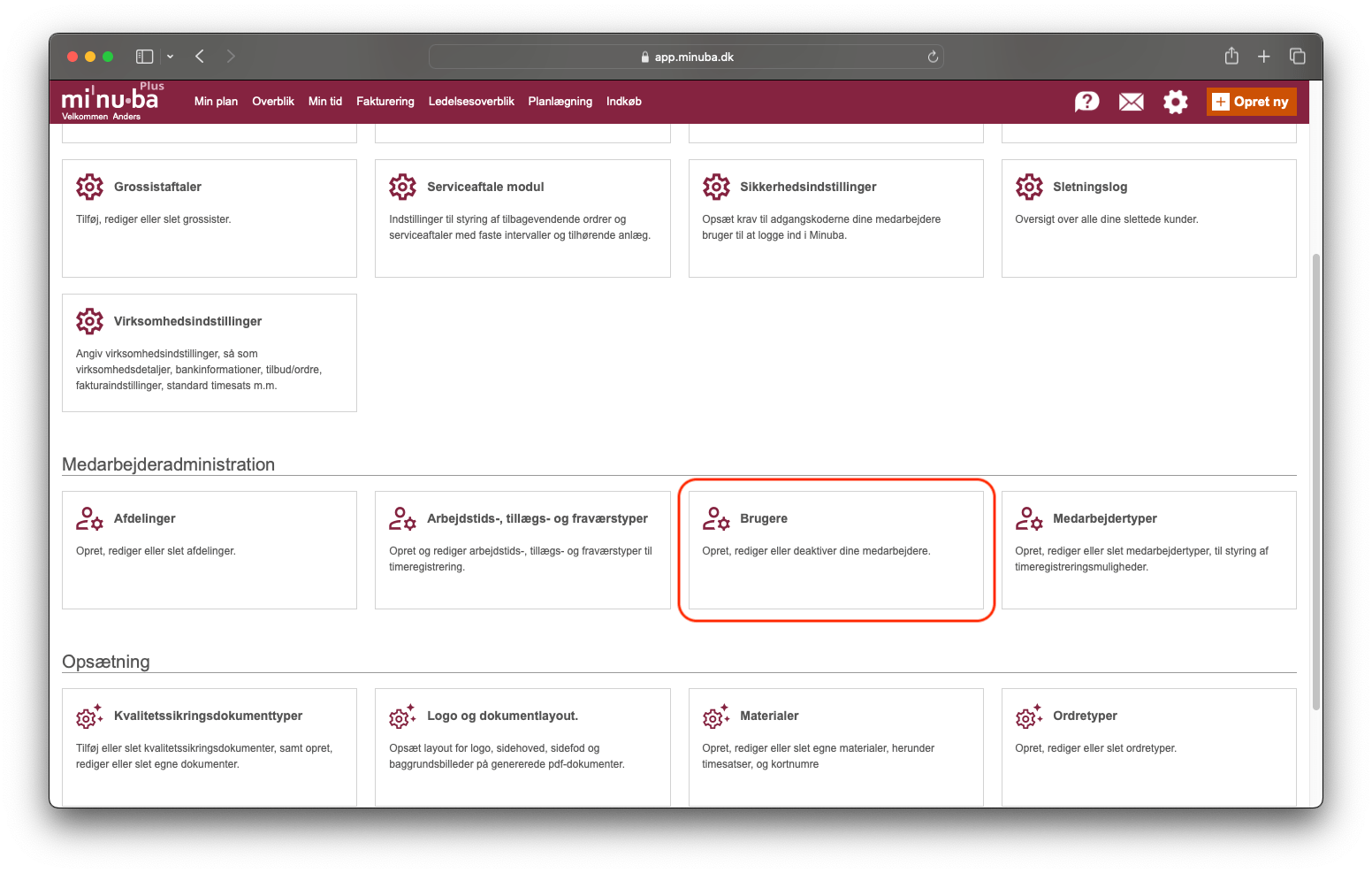This screenshot has width=1372, height=873.
Task: Click the Materialer sparkle-gear icon
Action: (x=716, y=716)
